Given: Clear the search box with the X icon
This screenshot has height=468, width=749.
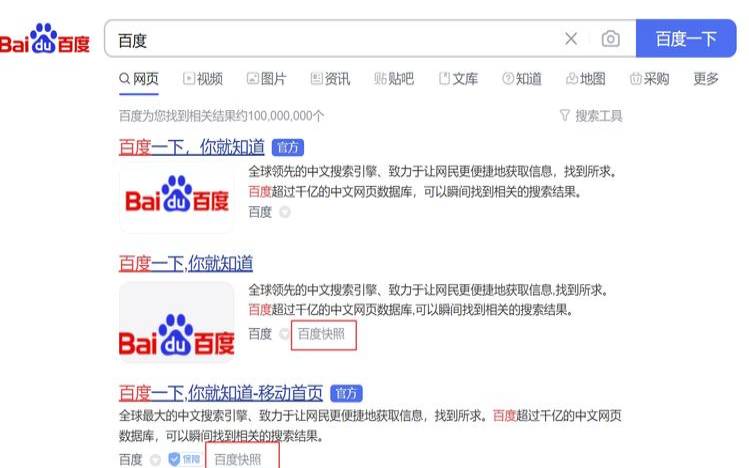Looking at the screenshot, I should click(571, 39).
